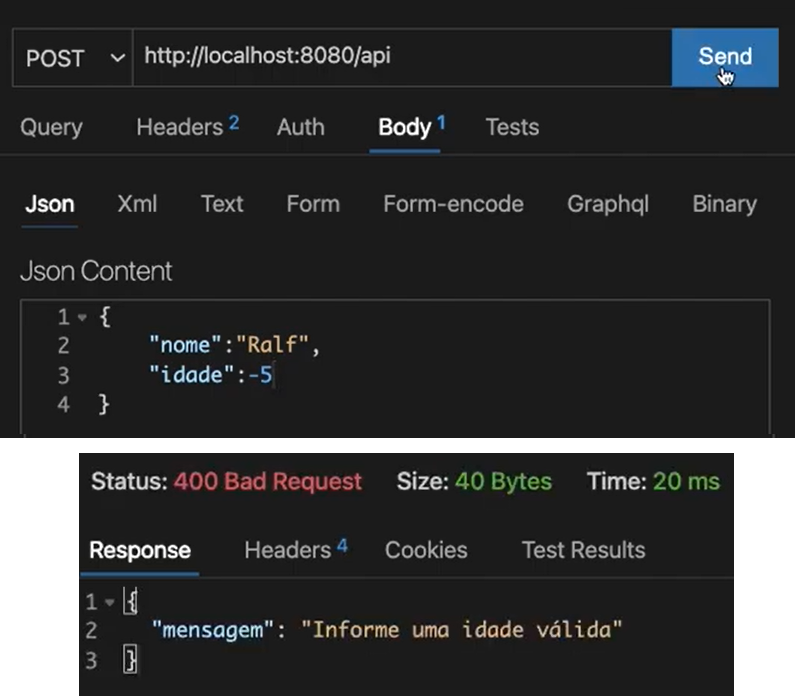Choose the Binary body type
795x696 pixels.
click(724, 204)
